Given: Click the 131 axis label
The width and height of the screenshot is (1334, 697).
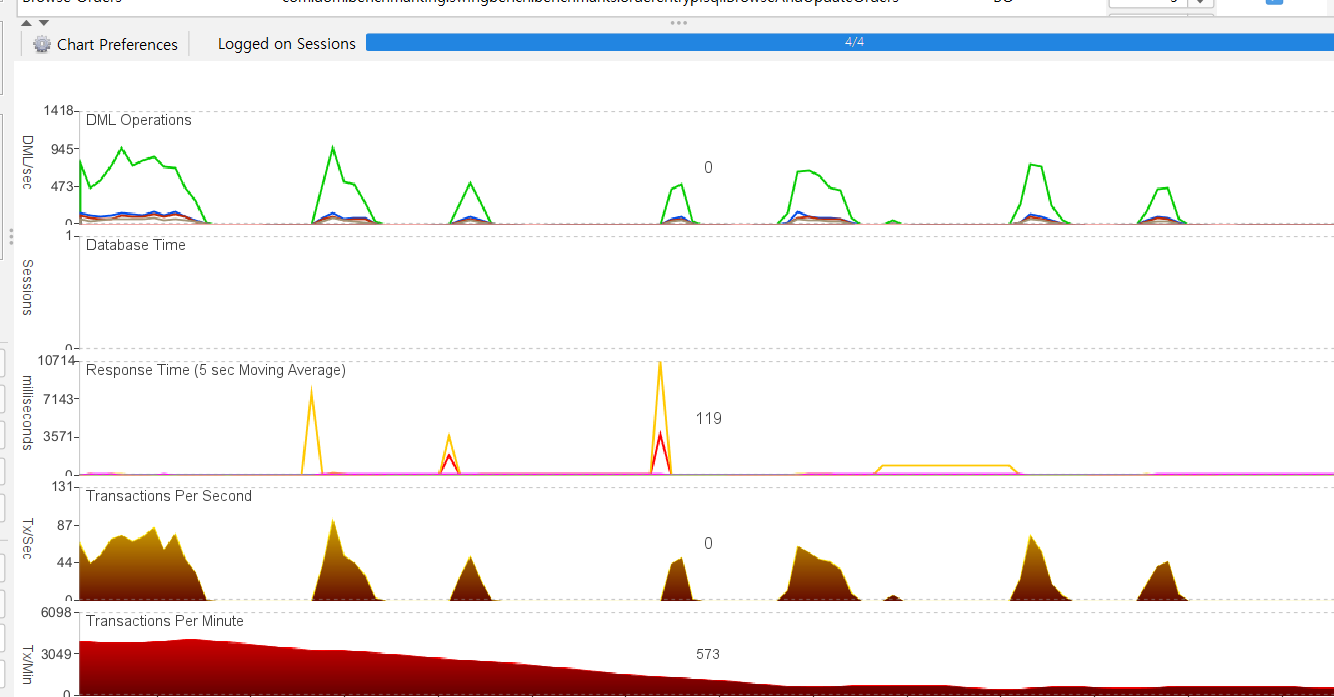Looking at the screenshot, I should tap(63, 487).
